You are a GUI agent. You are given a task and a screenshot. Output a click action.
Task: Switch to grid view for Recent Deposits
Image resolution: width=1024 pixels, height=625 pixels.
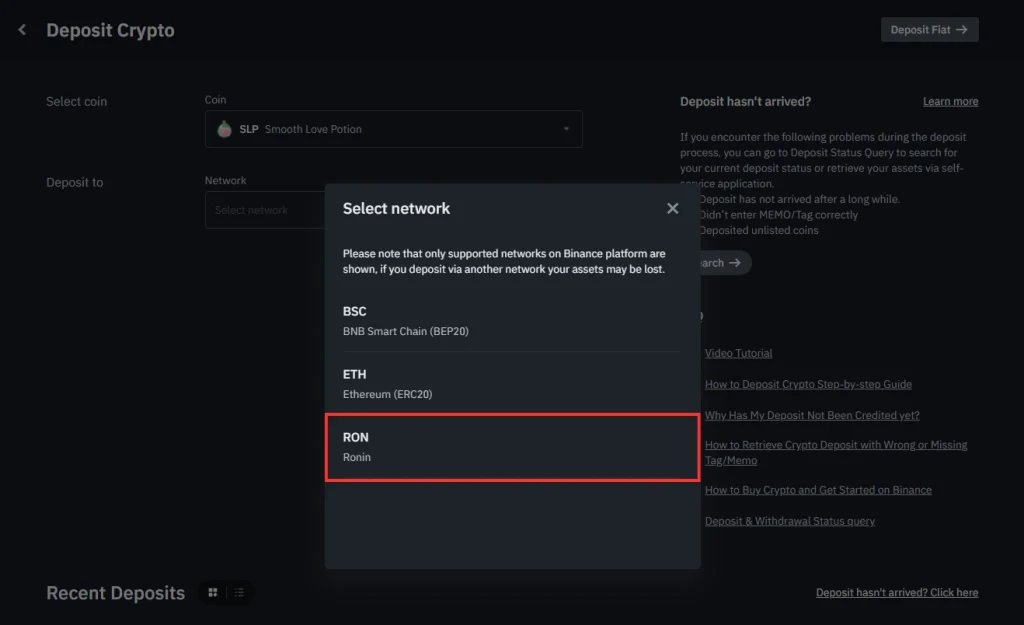213,592
